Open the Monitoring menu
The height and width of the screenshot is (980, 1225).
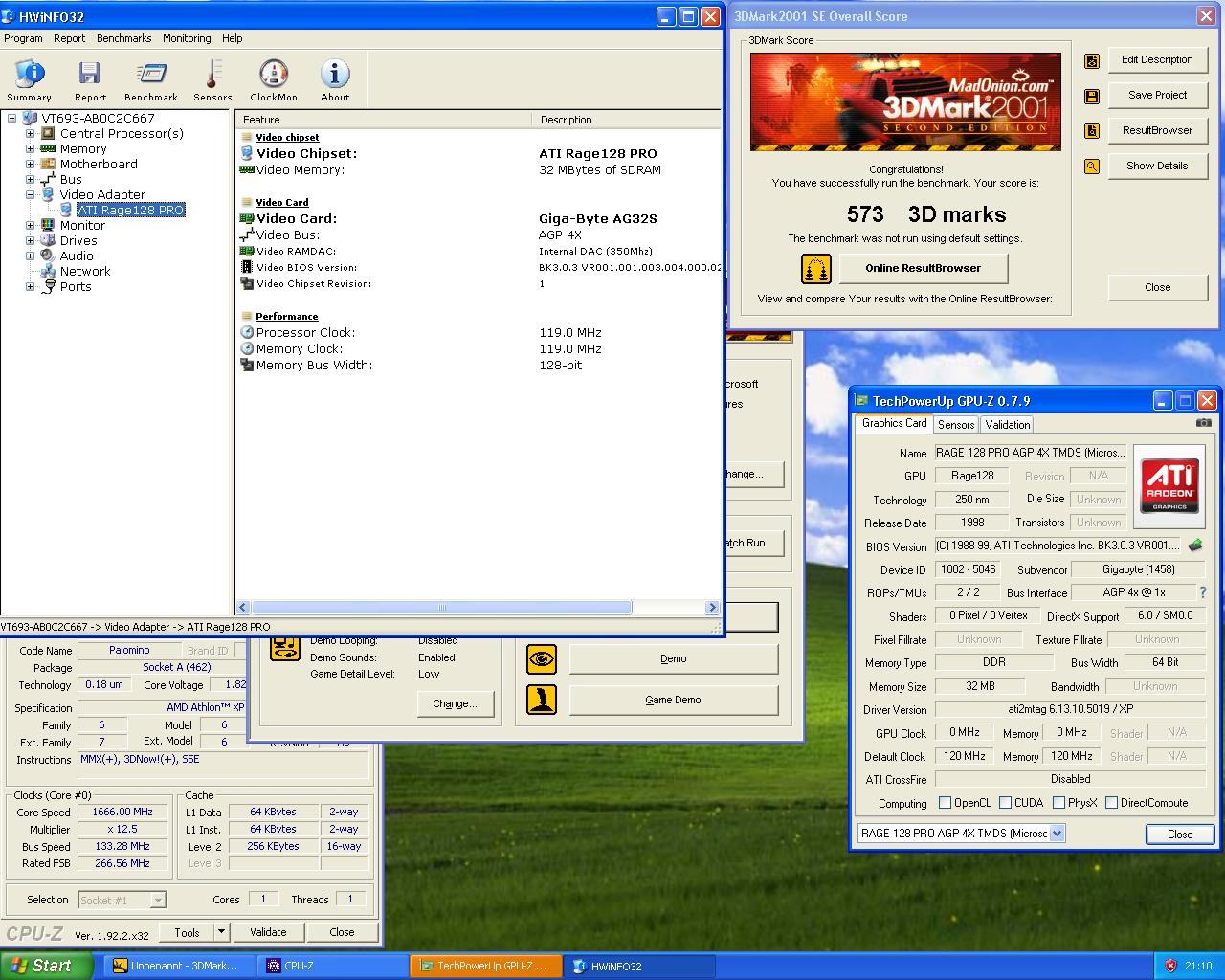click(187, 38)
